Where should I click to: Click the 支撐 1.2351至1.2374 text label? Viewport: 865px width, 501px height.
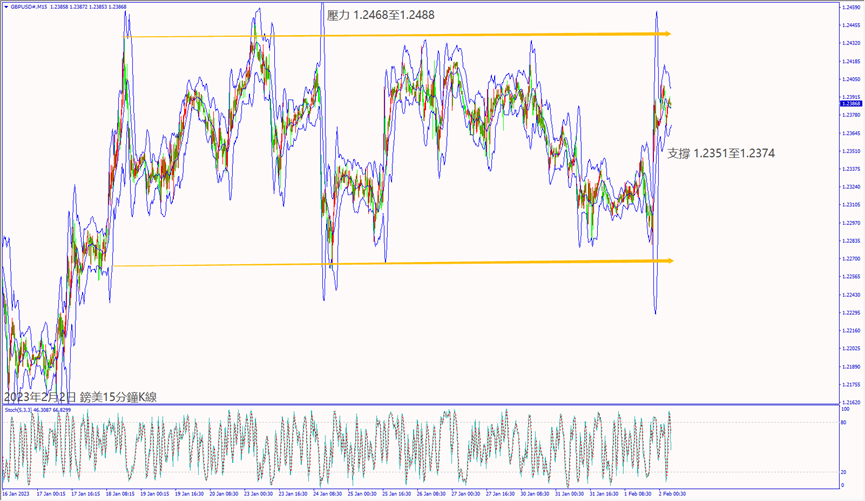pyautogui.click(x=720, y=153)
